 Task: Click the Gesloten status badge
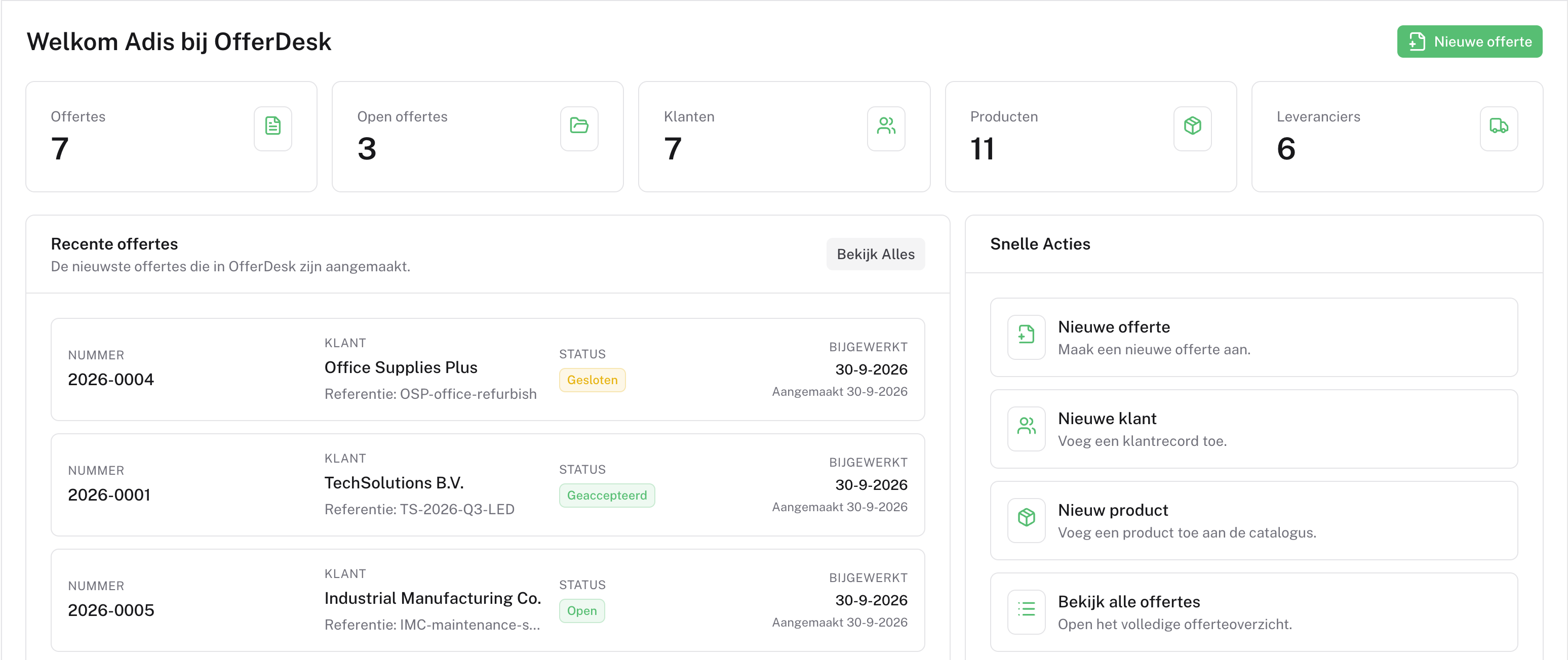[592, 380]
